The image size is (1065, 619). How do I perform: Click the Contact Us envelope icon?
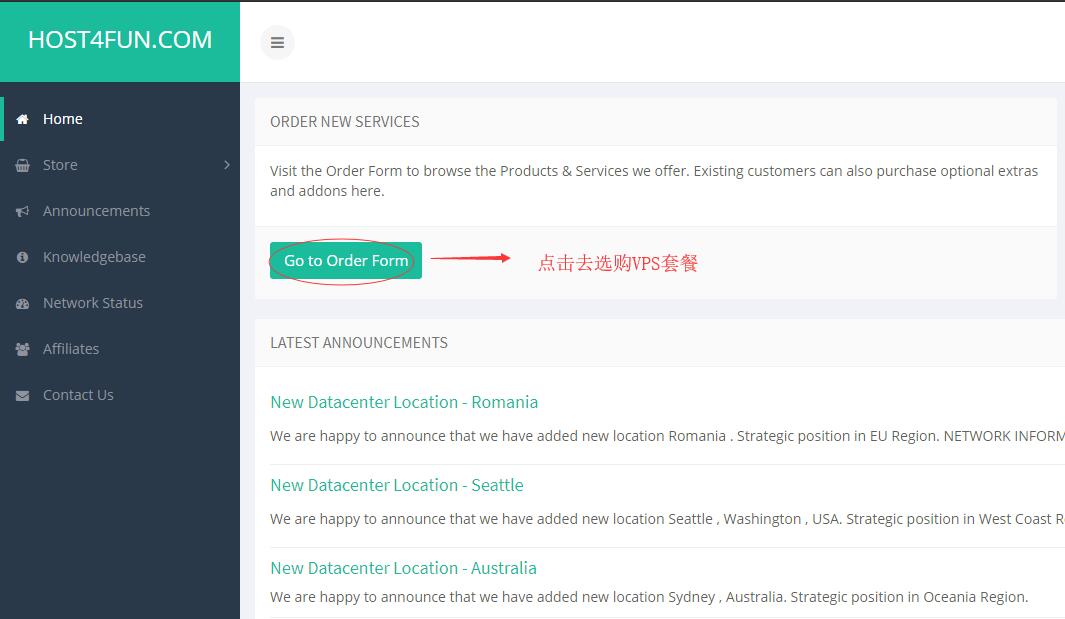click(21, 394)
